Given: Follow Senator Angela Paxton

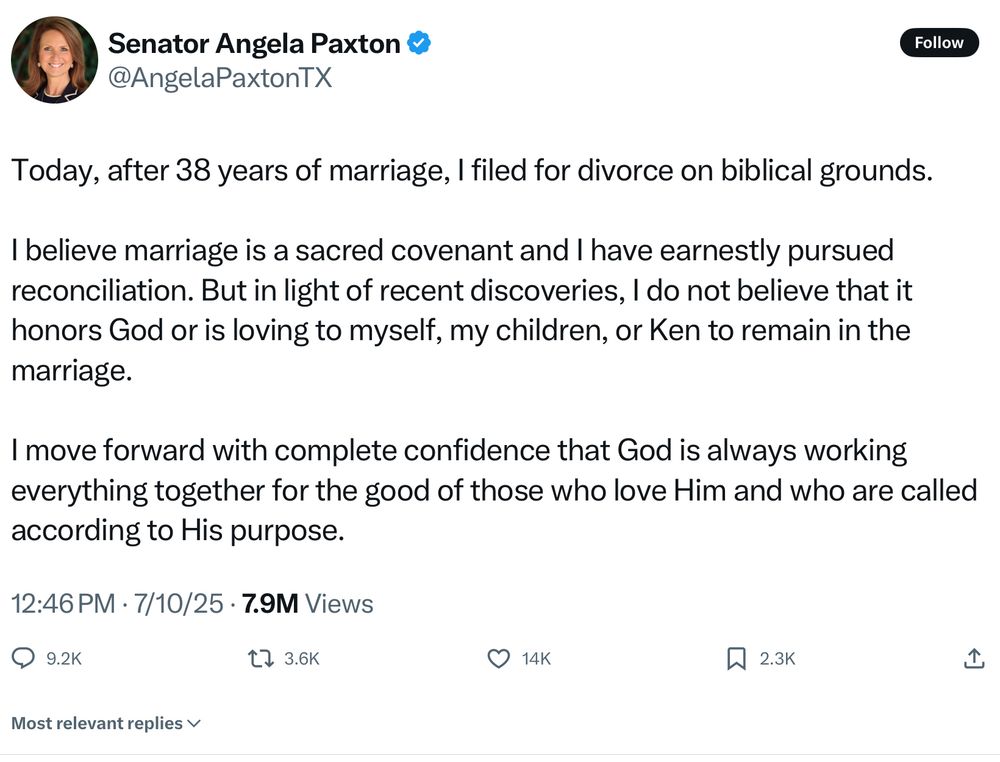Looking at the screenshot, I should pos(939,43).
